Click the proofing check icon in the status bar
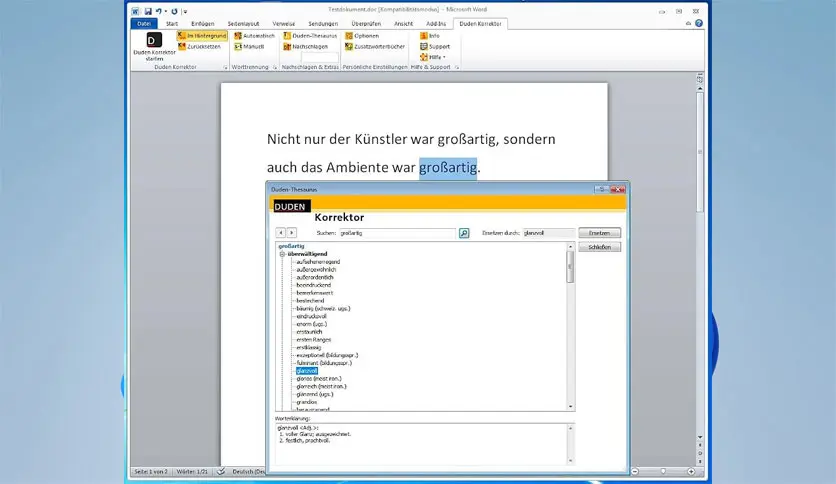 click(221, 471)
